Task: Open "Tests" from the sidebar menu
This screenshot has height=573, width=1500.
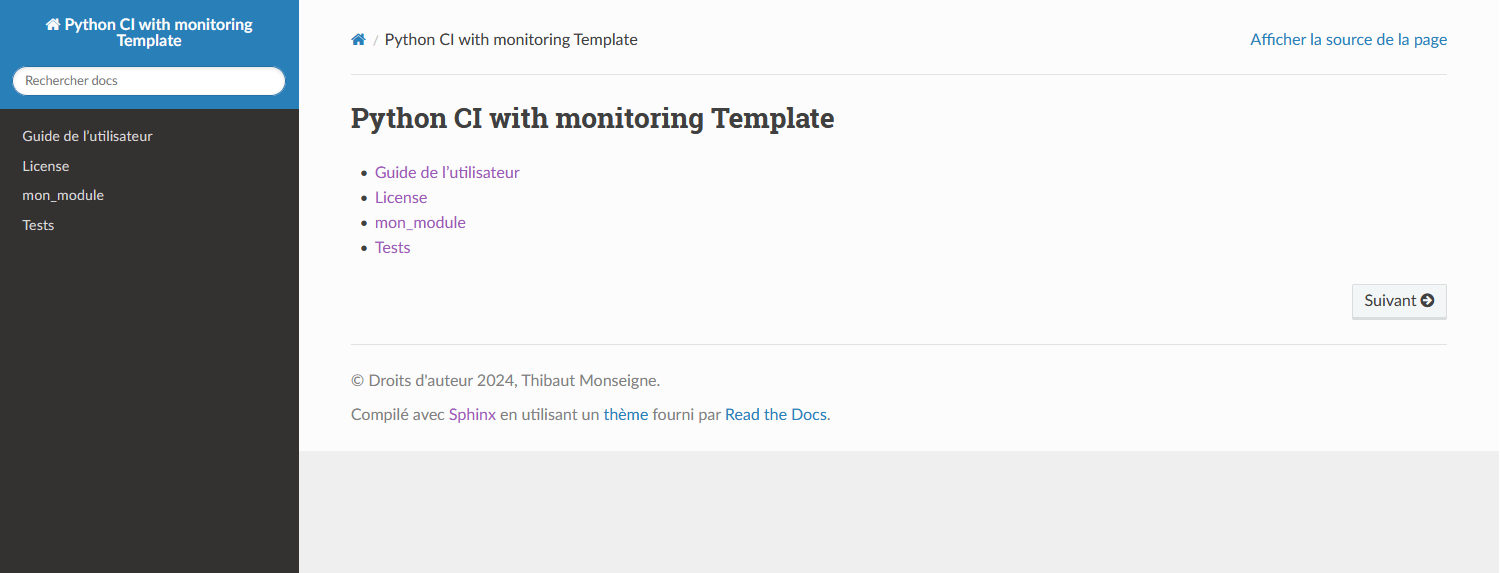Action: point(38,225)
